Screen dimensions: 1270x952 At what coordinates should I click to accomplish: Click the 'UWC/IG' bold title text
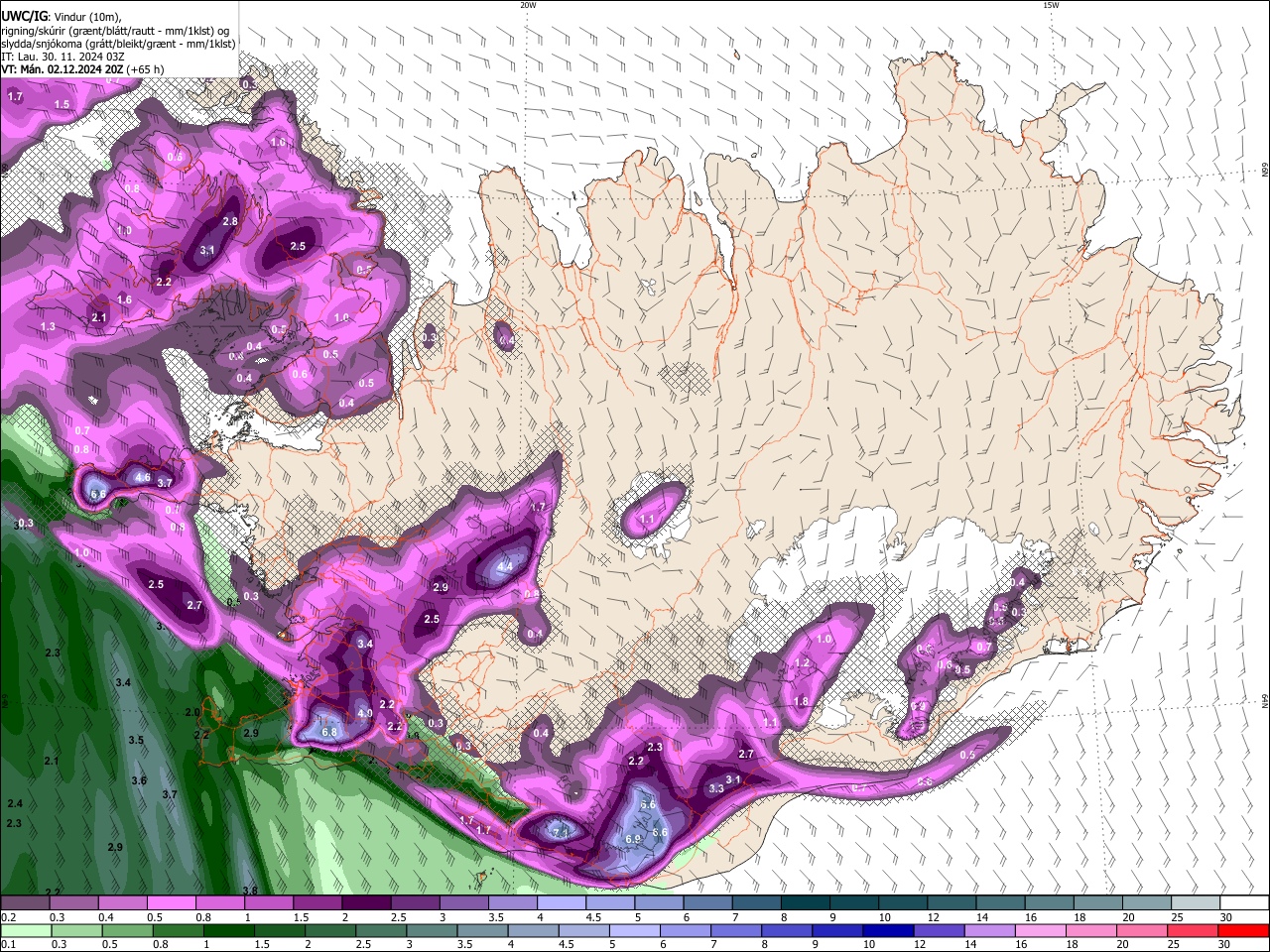(x=25, y=17)
